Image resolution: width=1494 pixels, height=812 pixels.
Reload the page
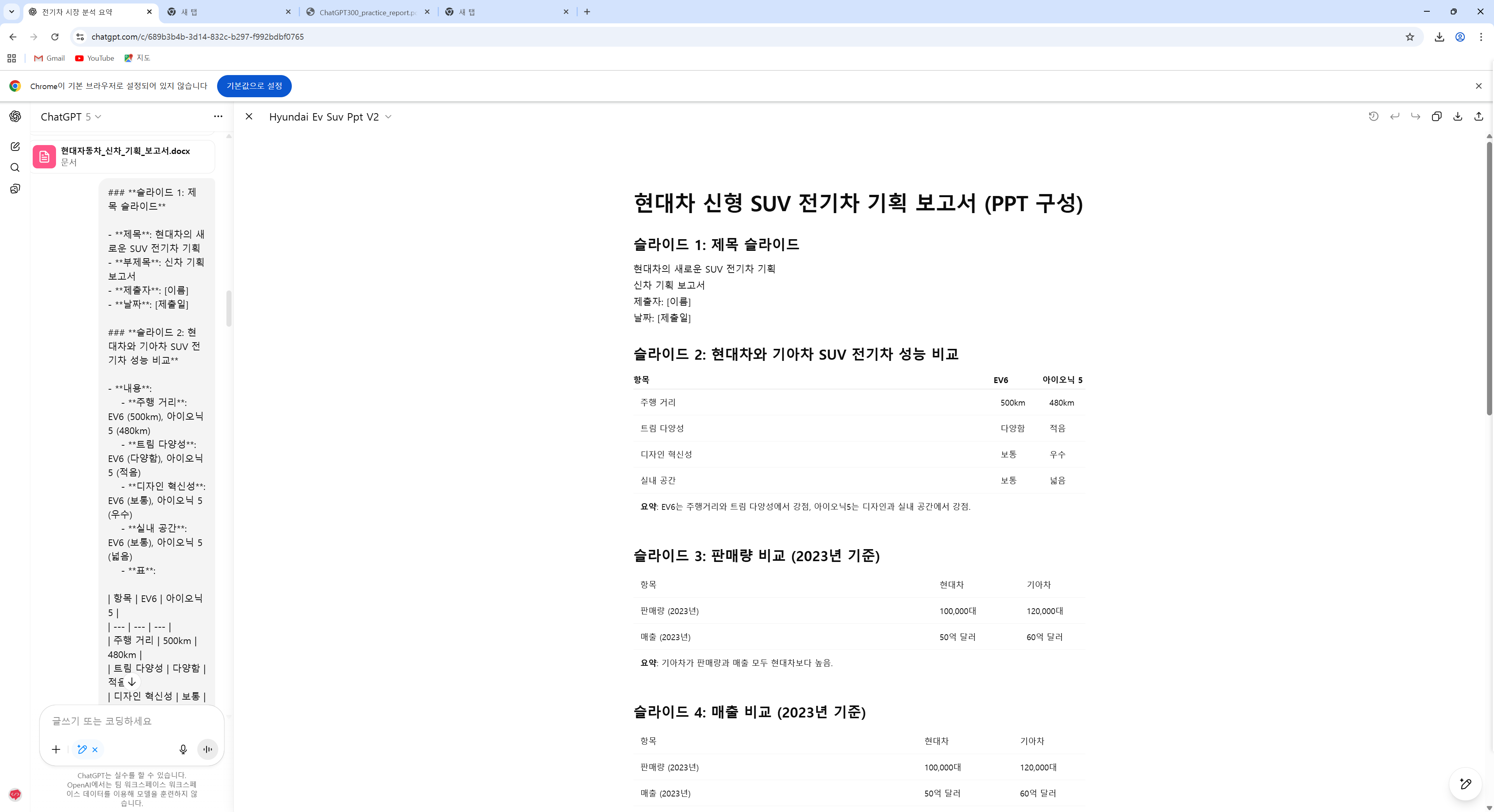click(54, 37)
